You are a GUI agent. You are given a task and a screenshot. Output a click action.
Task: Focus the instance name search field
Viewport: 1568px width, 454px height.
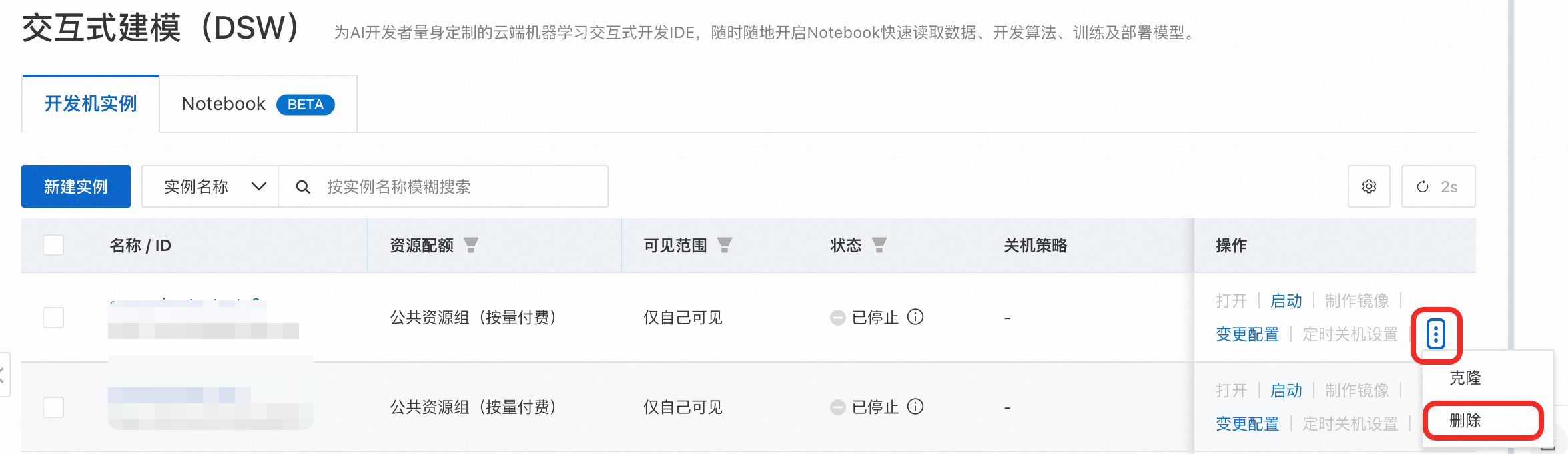[x=460, y=187]
